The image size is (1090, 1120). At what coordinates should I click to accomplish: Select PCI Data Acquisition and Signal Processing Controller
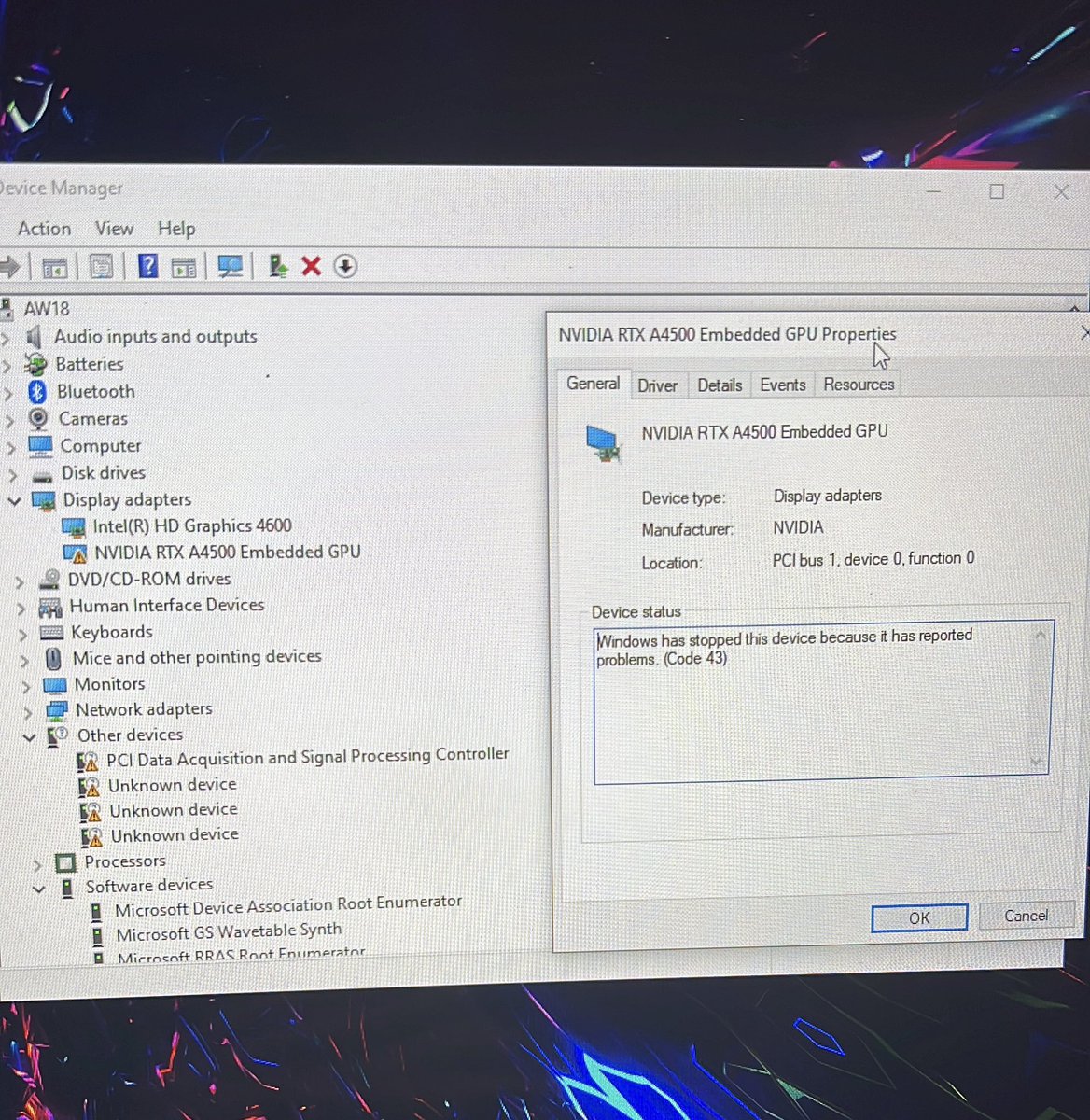(x=307, y=757)
